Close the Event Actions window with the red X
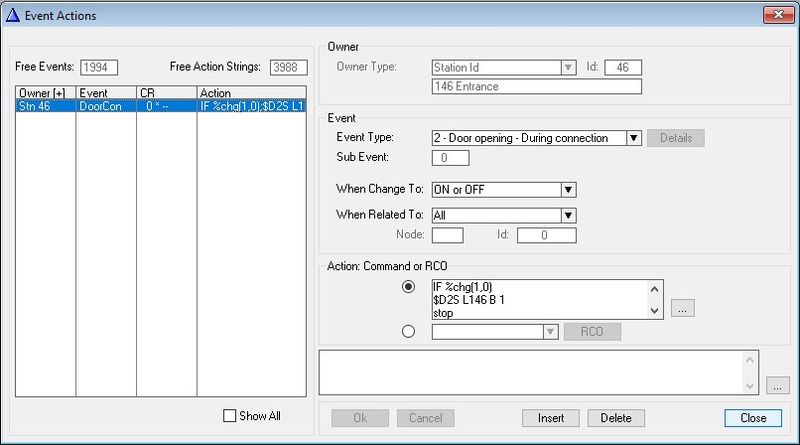Viewport: 800px width, 445px height. tap(778, 15)
